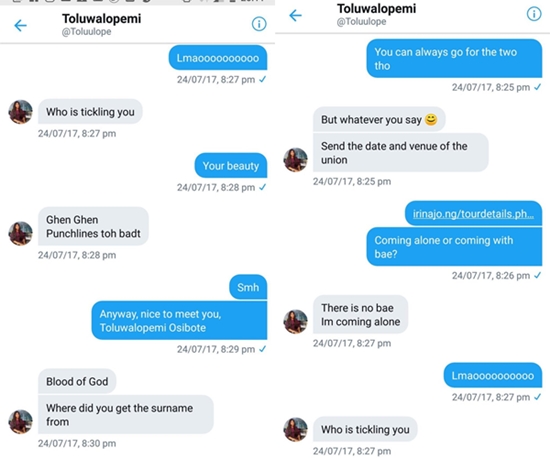Tap avatar beside 'There is no bae' message
The height and width of the screenshot is (458, 550).
click(x=295, y=321)
